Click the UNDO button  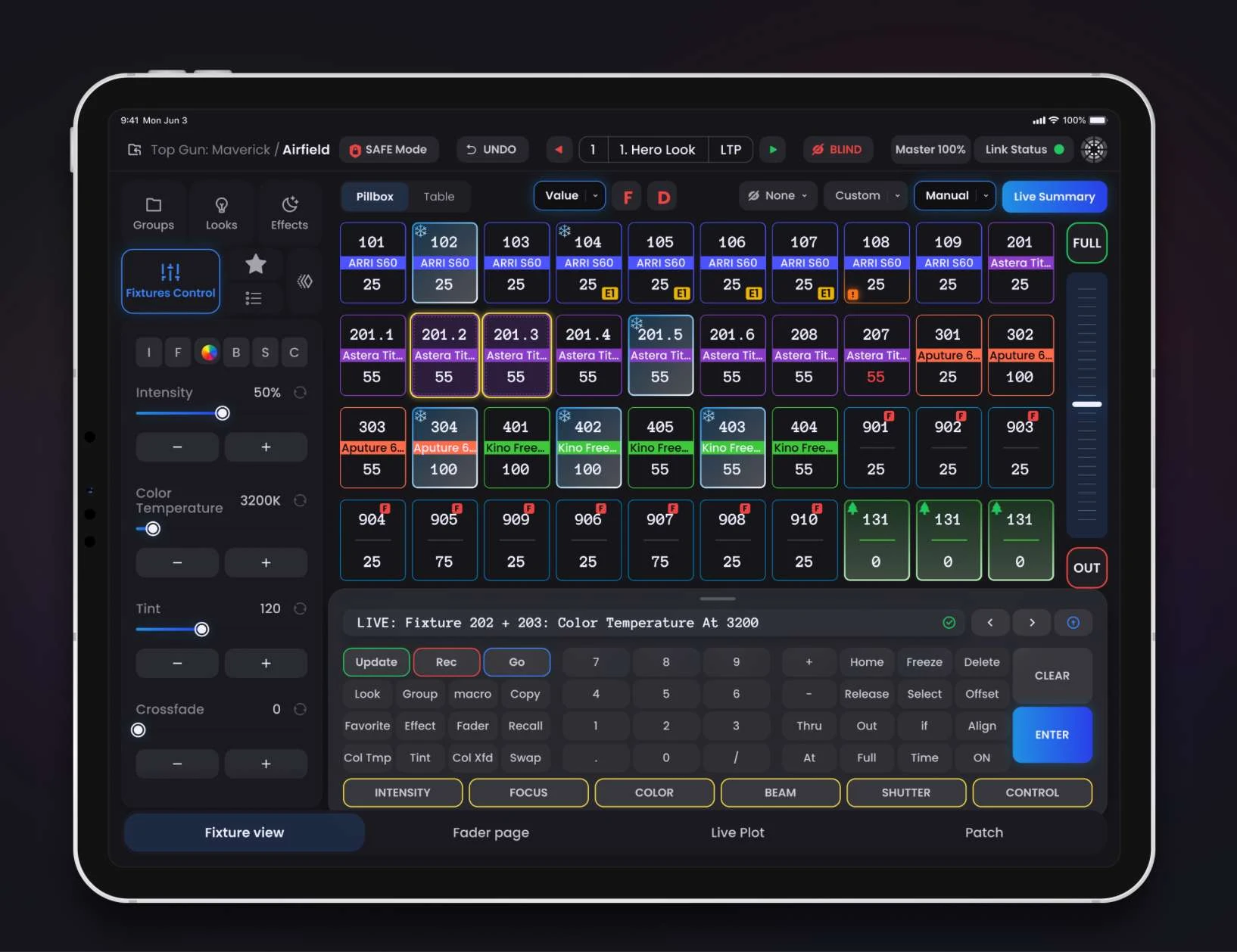click(x=491, y=150)
